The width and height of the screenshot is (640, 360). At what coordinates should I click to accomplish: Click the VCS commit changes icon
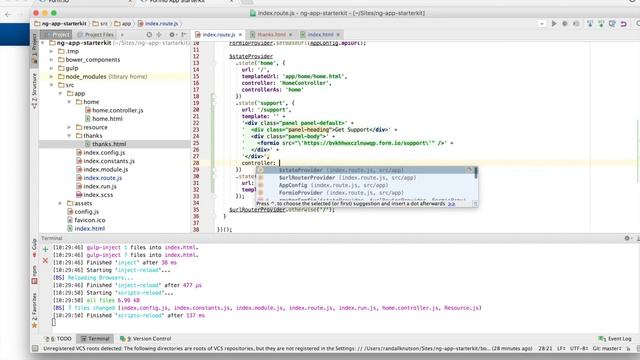601,24
